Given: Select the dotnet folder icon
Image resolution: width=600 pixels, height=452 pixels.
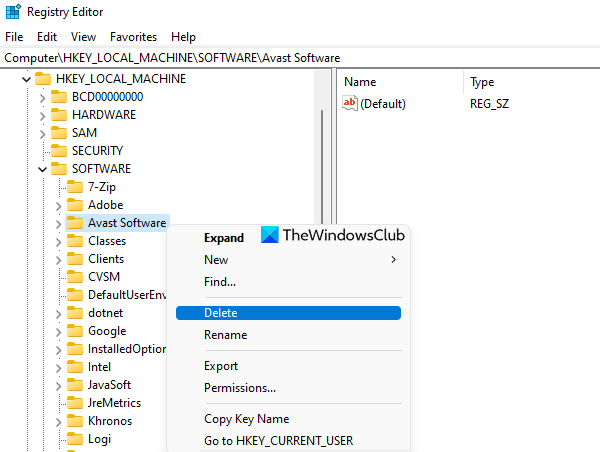Looking at the screenshot, I should pyautogui.click(x=75, y=313).
